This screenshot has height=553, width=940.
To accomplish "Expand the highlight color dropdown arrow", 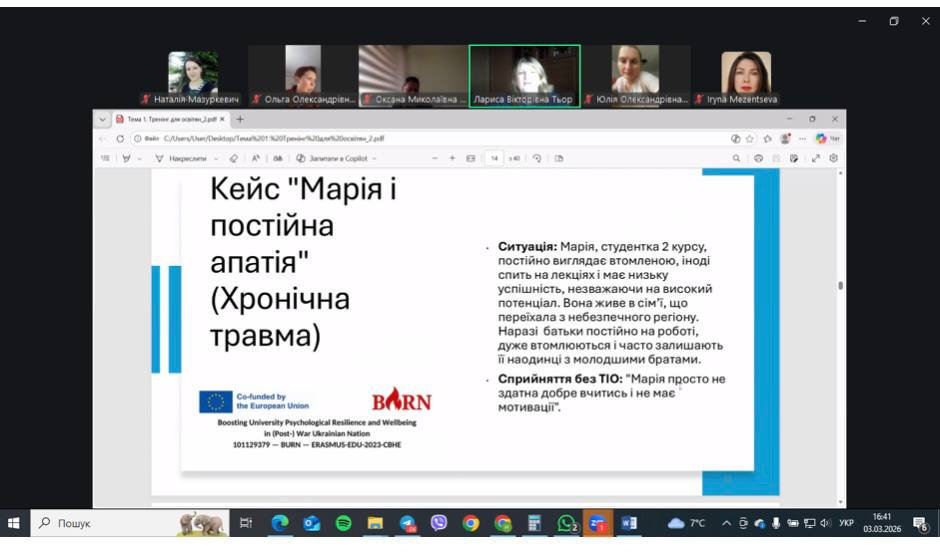I will pos(139,158).
